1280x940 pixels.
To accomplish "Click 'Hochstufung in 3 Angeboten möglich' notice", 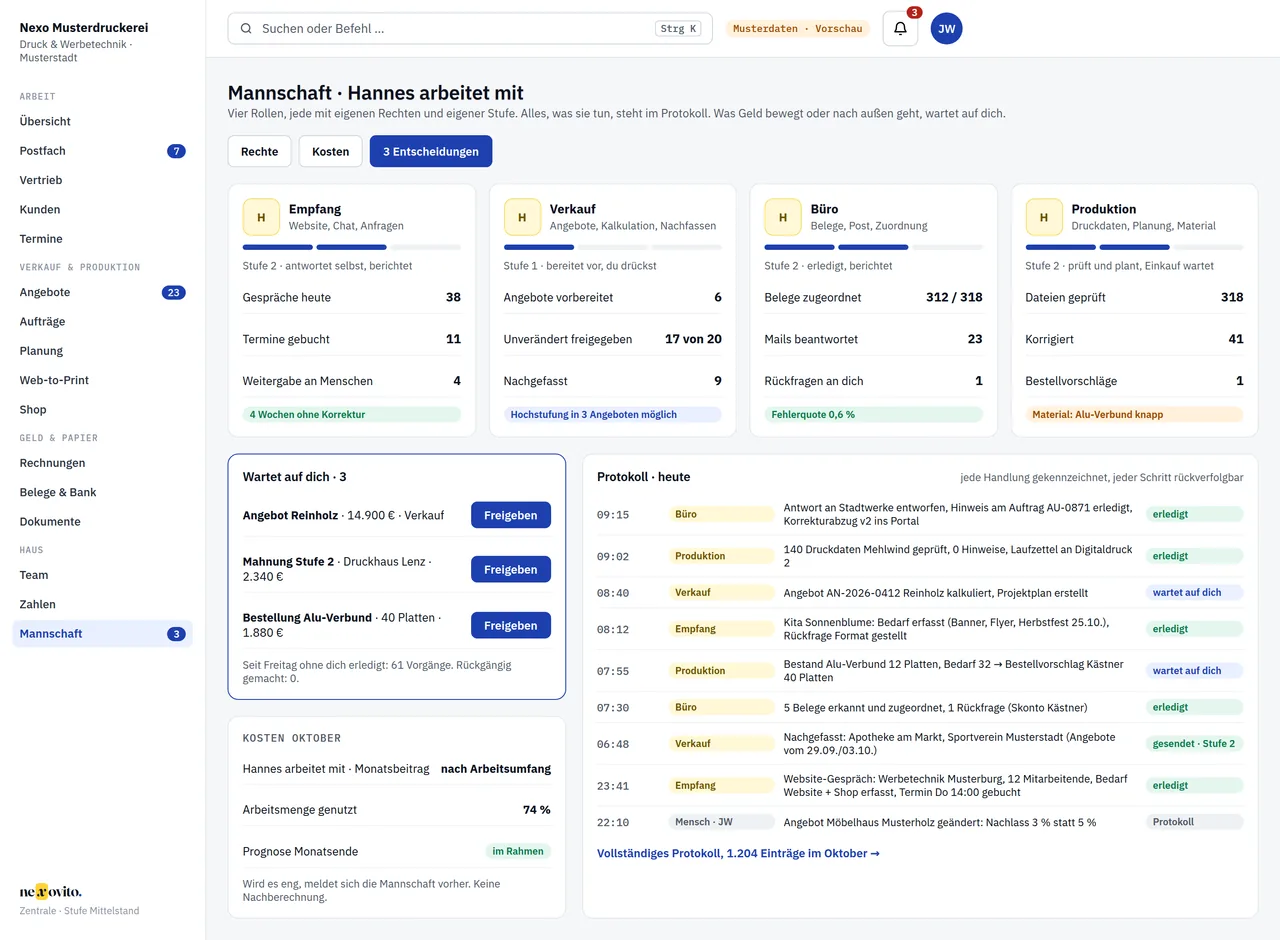I will 613,414.
